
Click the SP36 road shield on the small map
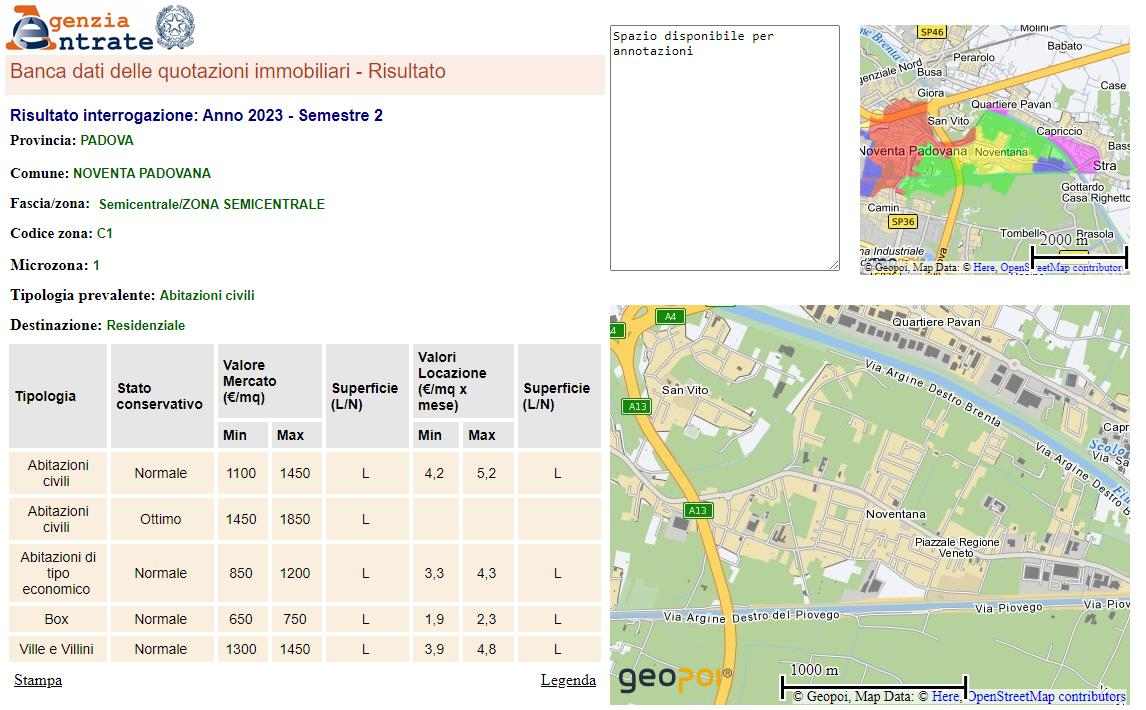coord(902,221)
